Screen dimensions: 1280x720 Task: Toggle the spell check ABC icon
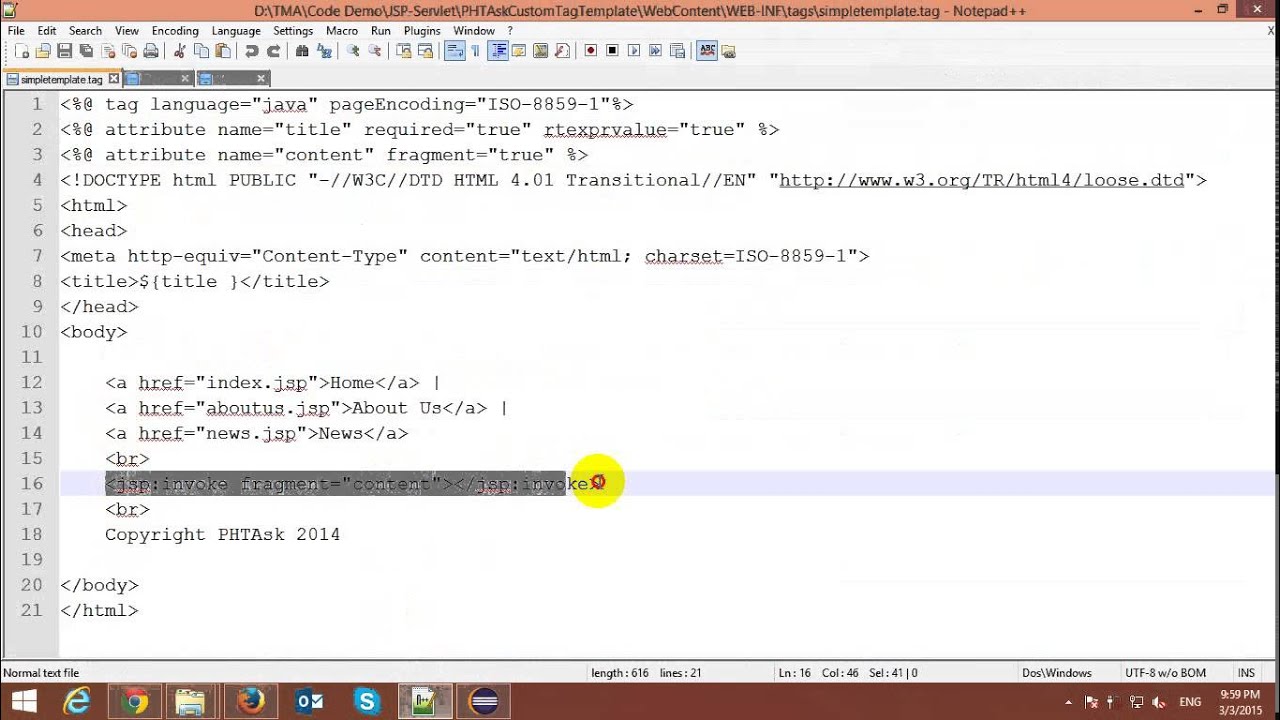click(x=707, y=51)
